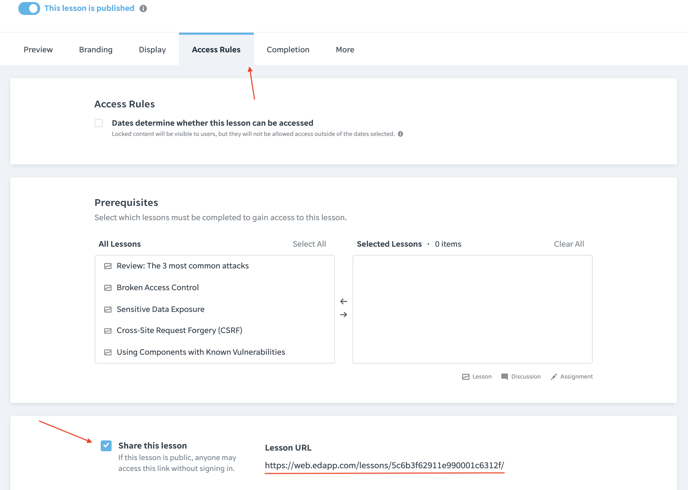The height and width of the screenshot is (490, 688).
Task: Click info icon after locked content description
Action: pos(400,134)
